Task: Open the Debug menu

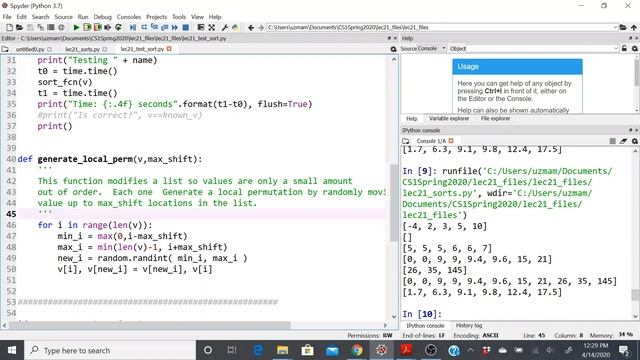Action: tap(102, 17)
